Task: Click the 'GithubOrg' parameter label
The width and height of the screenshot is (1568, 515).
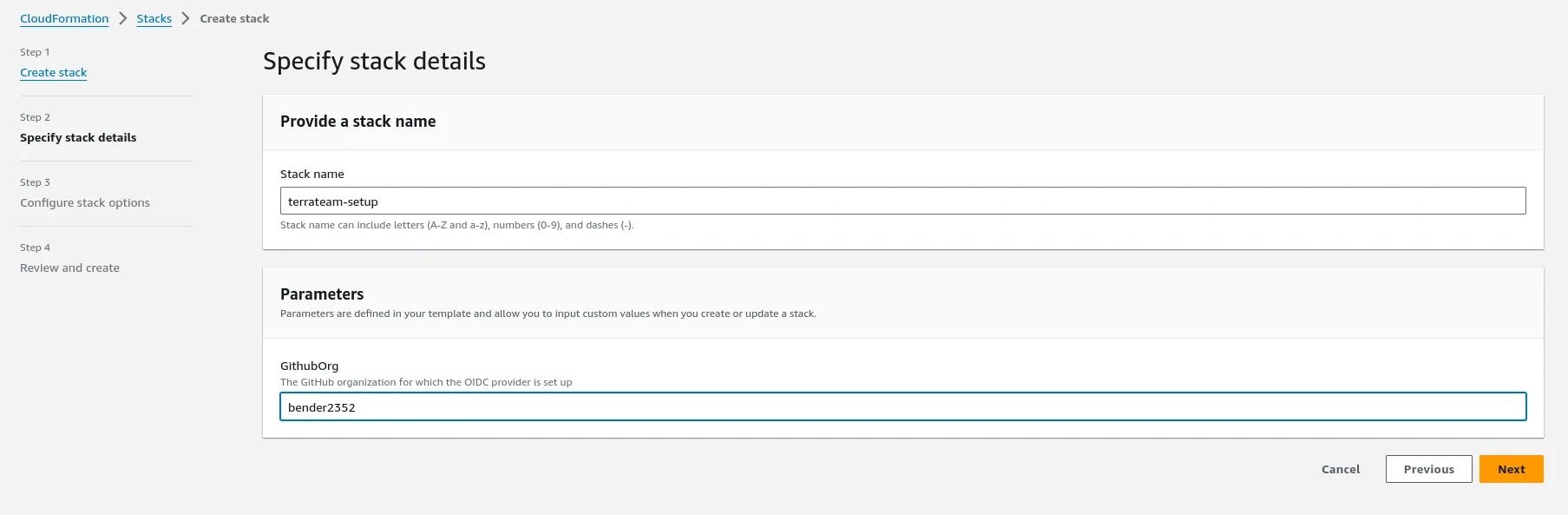Action: click(309, 366)
